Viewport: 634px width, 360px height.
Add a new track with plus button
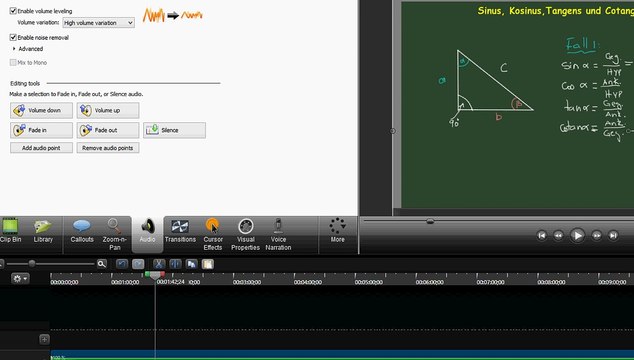tap(44, 339)
